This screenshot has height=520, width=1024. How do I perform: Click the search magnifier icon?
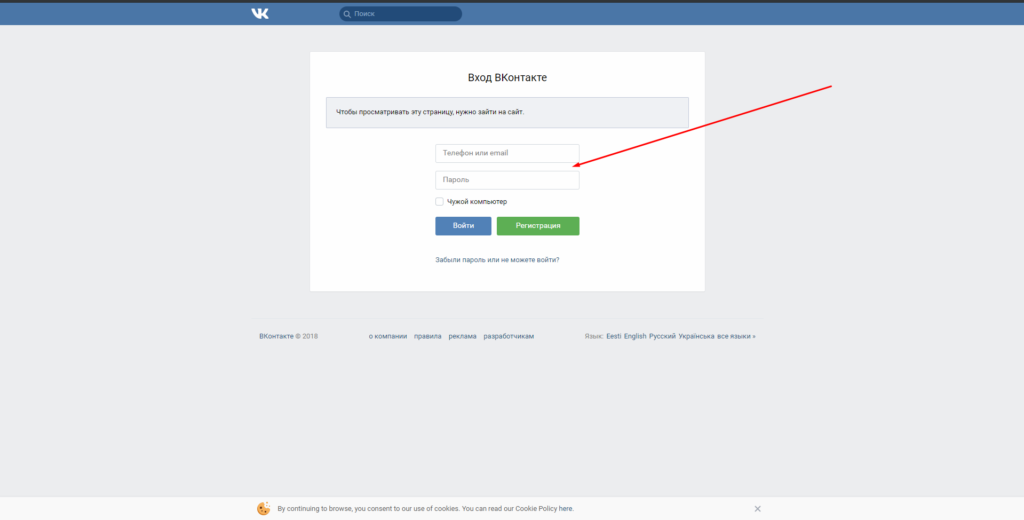pyautogui.click(x=347, y=14)
